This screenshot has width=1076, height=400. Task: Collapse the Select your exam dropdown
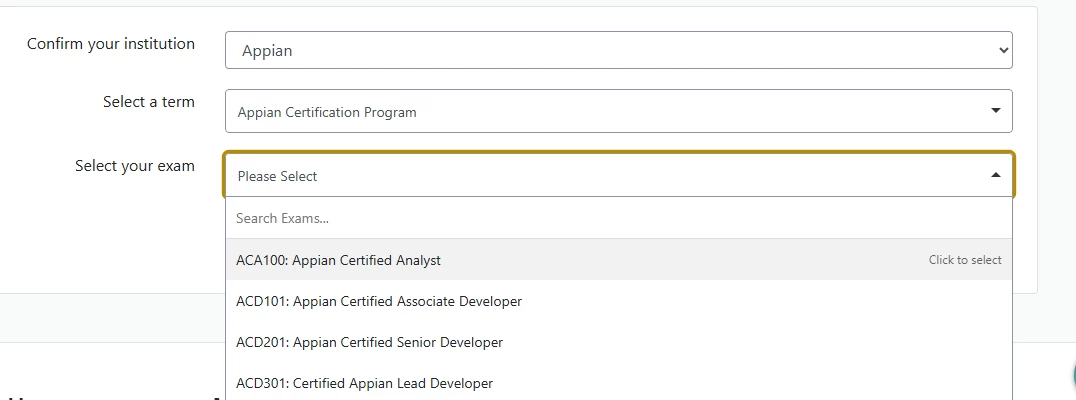618,175
